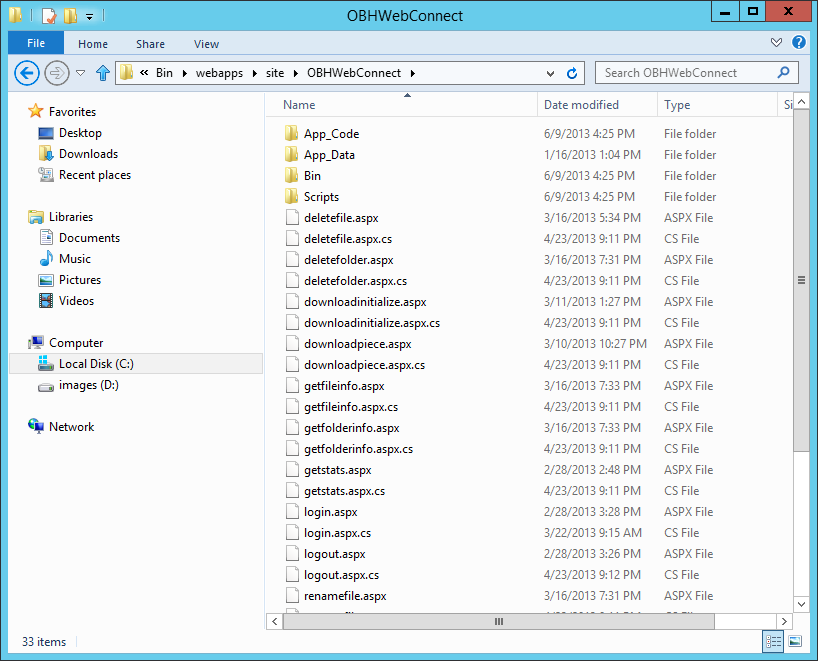Screen dimensions: 818x661
Task: Open Documents library
Action: click(89, 238)
